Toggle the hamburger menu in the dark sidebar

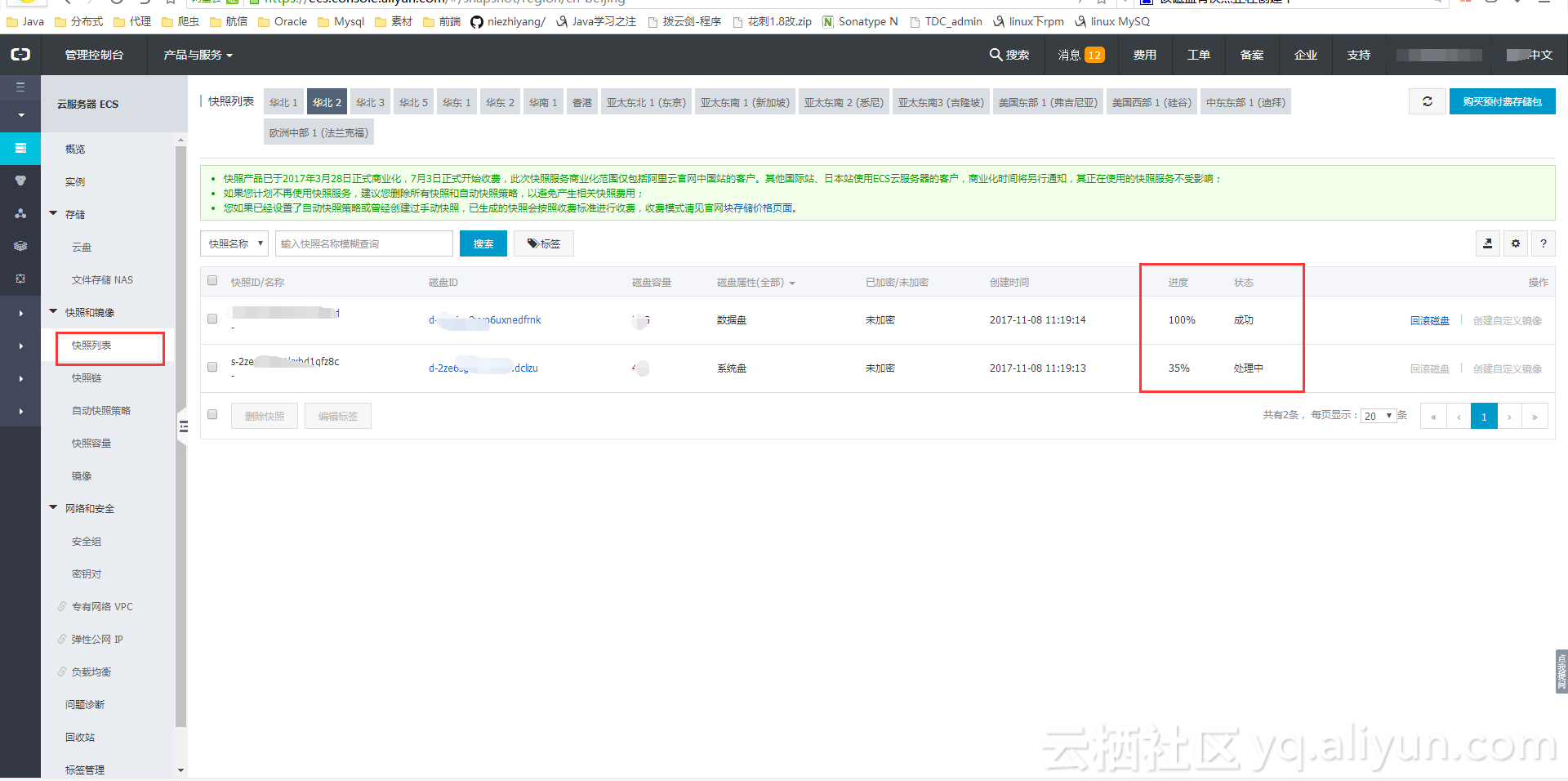[20, 87]
